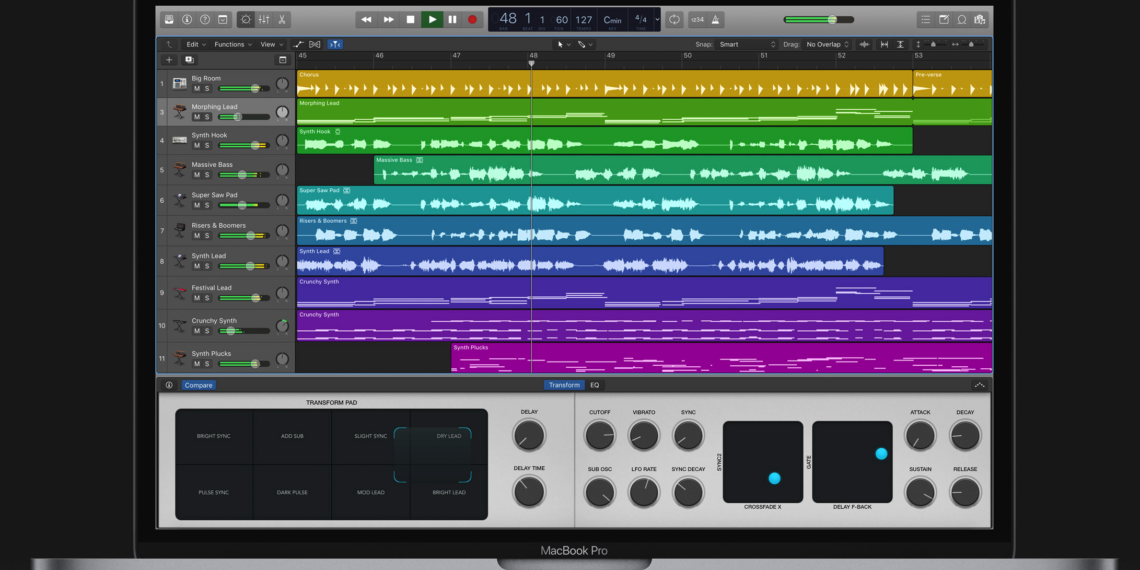Select the BRIGHT SYNC transform pad preset

point(213,436)
